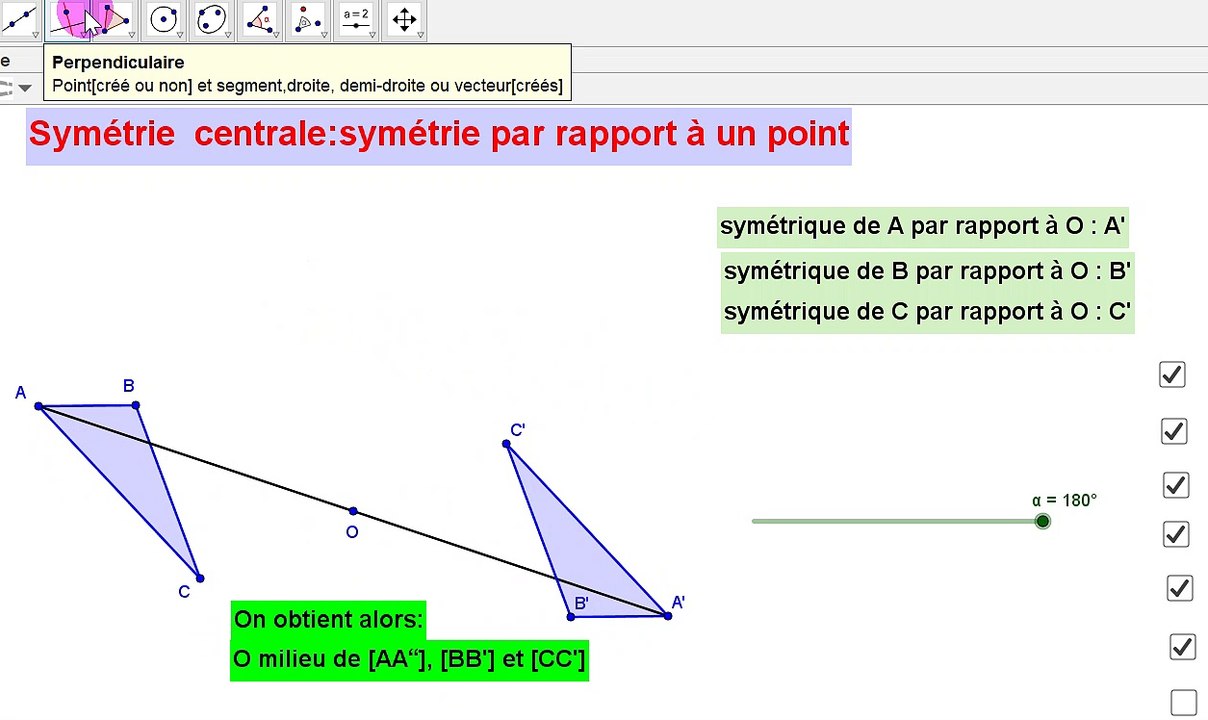Click text 'symétrique de A par rapport à O : A''

(x=923, y=226)
